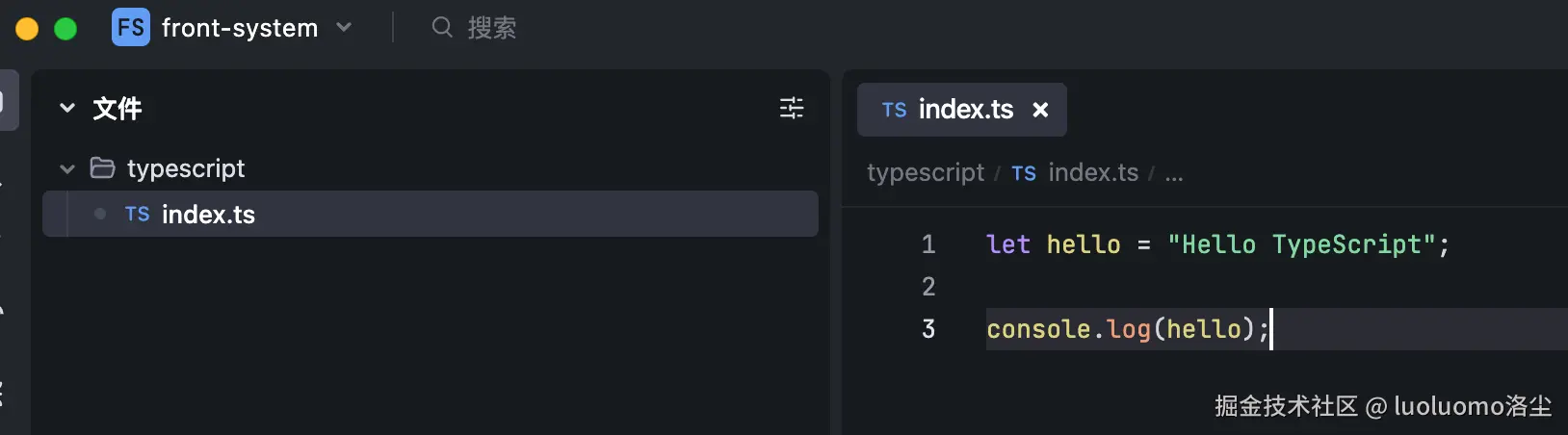
Task: Close the index.ts editor tab
Action: [1040, 110]
